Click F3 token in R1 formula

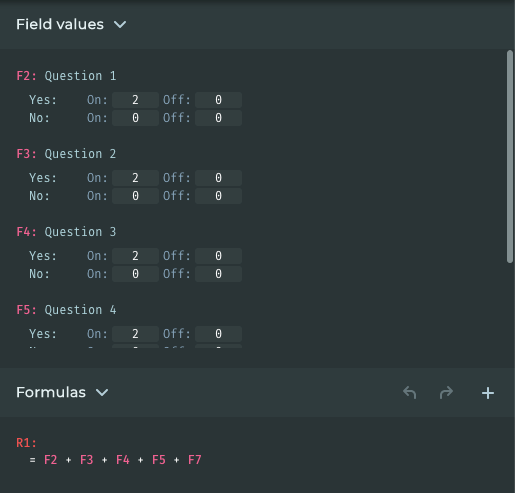click(87, 460)
